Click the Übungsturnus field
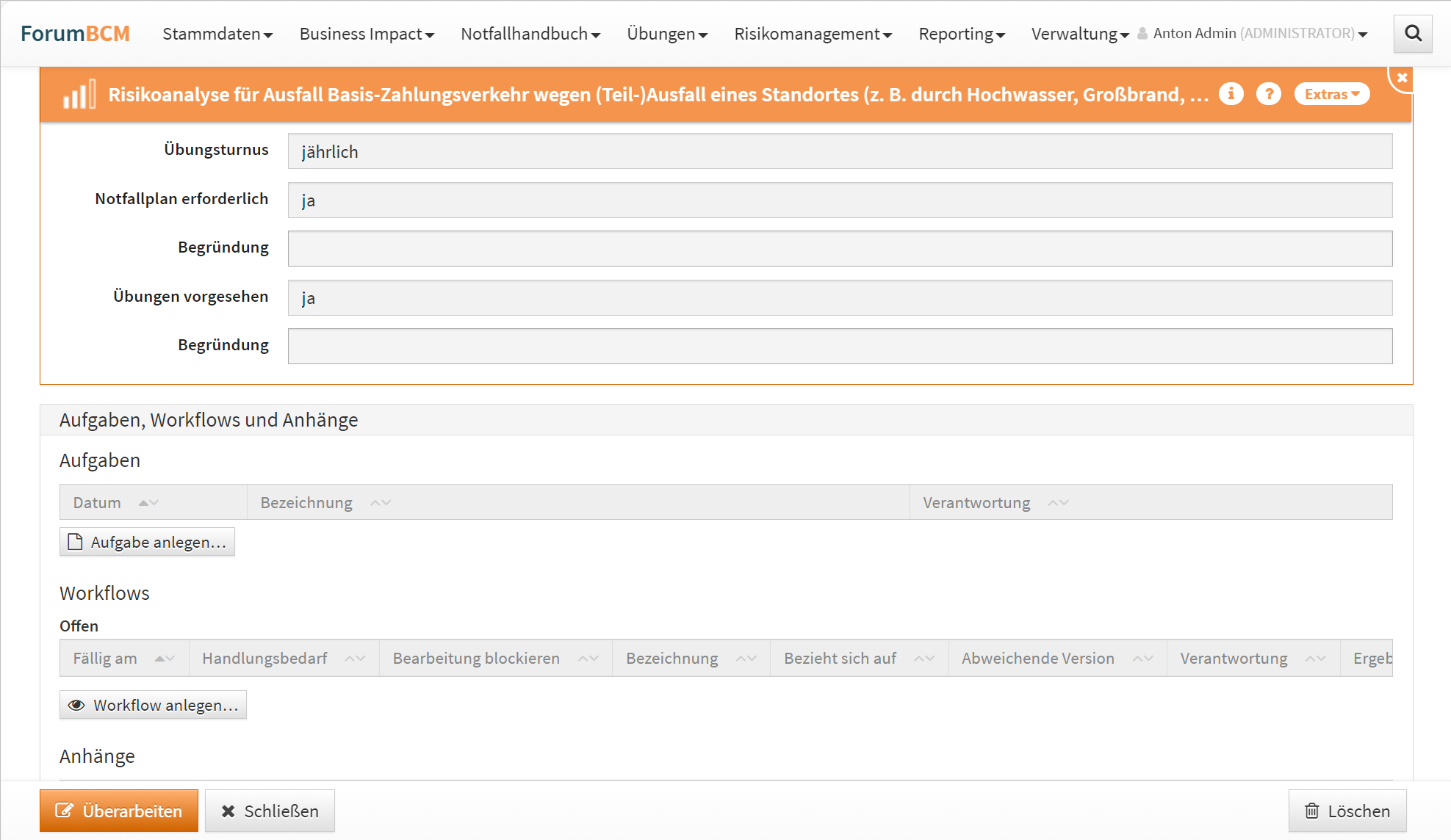Image resolution: width=1451 pixels, height=840 pixels. [839, 151]
